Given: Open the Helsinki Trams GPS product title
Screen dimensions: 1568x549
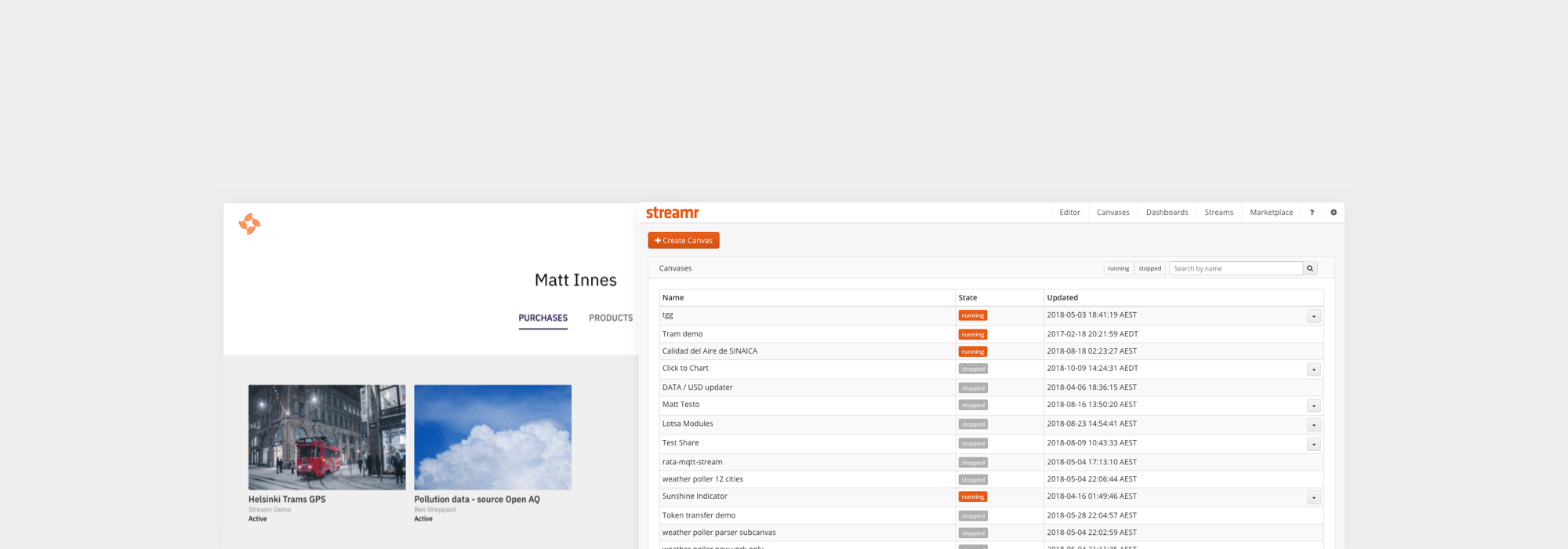Looking at the screenshot, I should click(x=287, y=500).
